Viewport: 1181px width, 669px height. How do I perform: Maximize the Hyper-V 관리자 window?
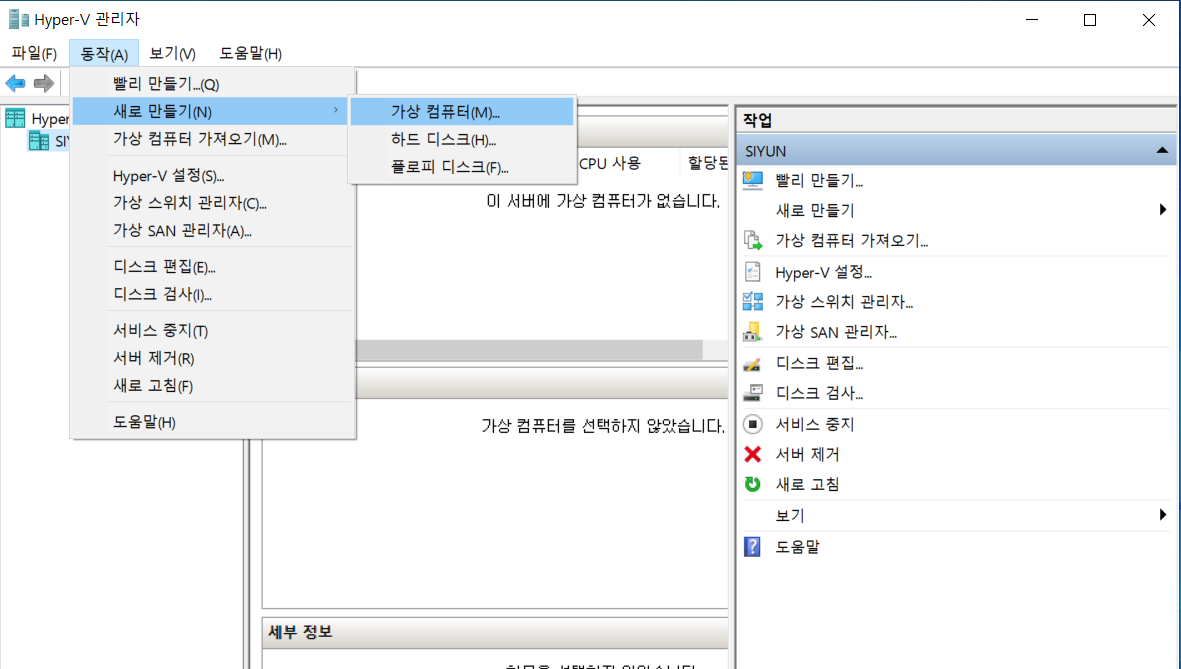coord(1090,20)
